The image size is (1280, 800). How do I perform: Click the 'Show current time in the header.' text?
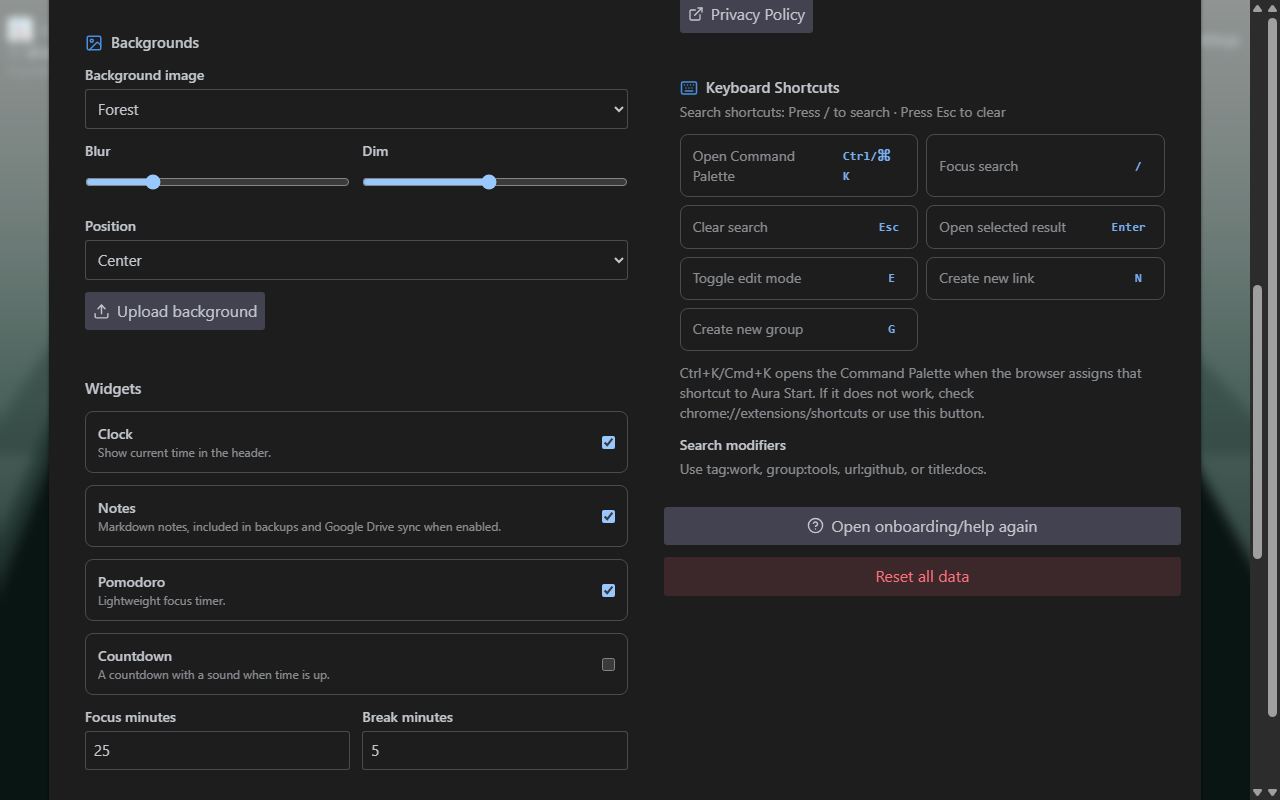(185, 453)
